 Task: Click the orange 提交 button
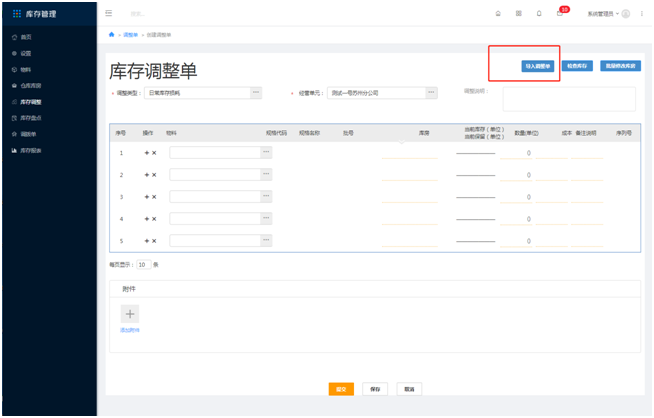click(x=341, y=389)
